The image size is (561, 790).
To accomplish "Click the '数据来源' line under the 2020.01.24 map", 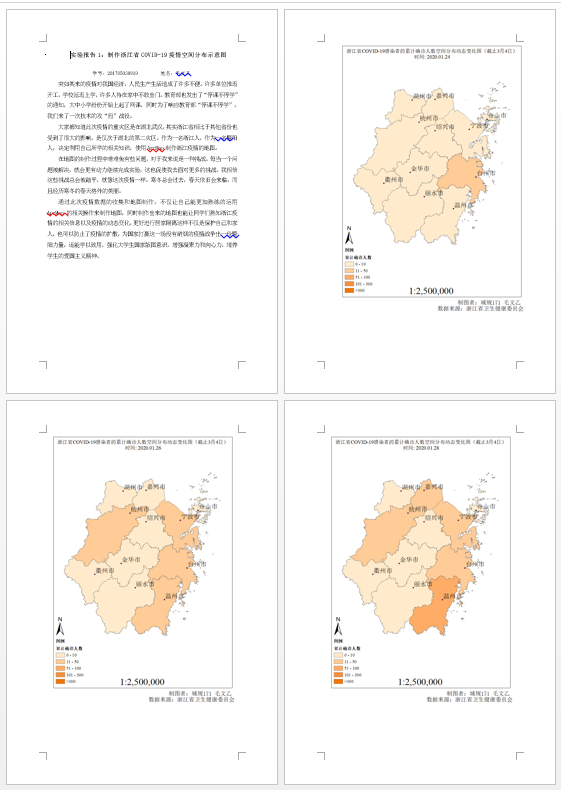I will point(480,308).
